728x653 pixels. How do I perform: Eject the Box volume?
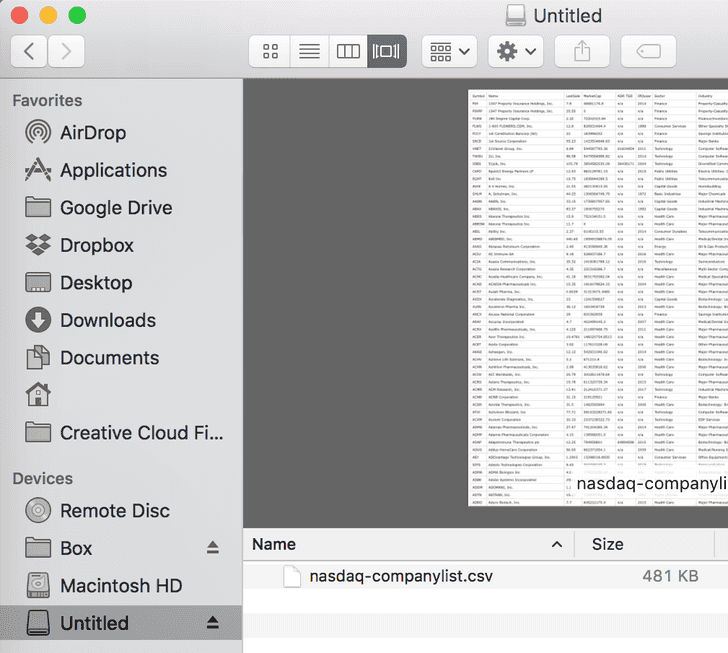click(x=212, y=547)
